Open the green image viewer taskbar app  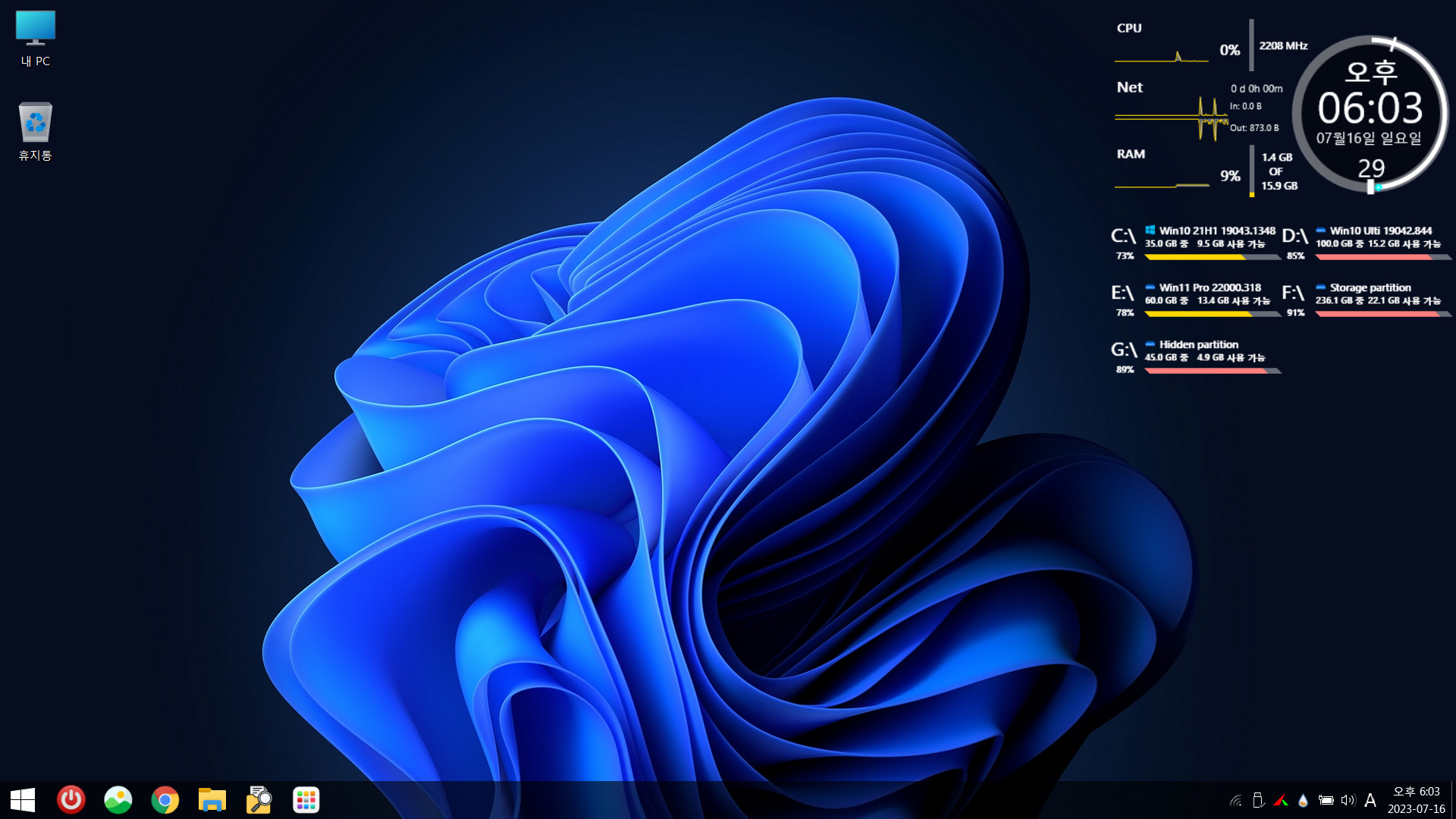click(118, 800)
